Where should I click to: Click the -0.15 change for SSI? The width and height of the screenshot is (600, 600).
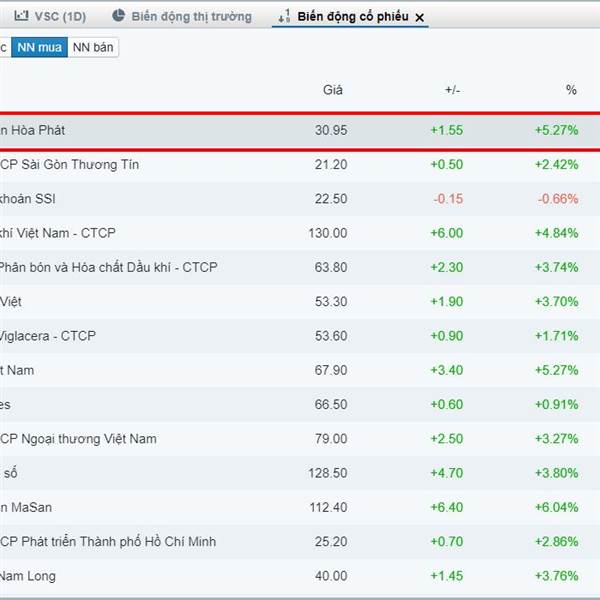[x=448, y=199]
